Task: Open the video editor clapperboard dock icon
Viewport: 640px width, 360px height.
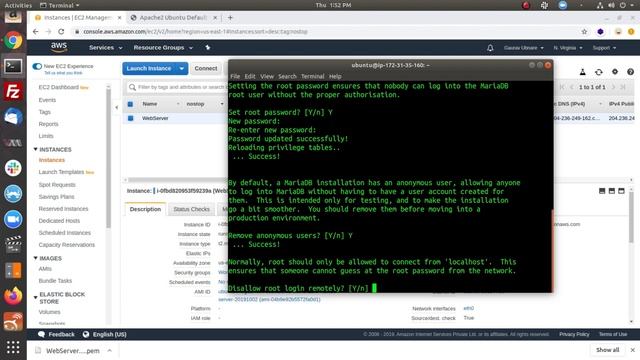Action: [x=13, y=244]
